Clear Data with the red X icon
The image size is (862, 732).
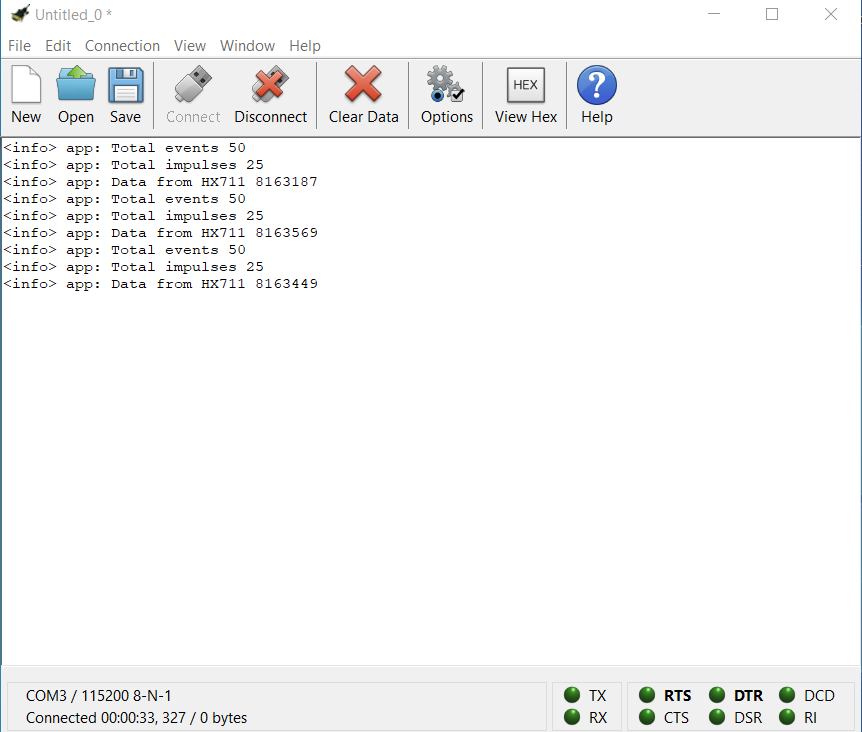tap(363, 84)
